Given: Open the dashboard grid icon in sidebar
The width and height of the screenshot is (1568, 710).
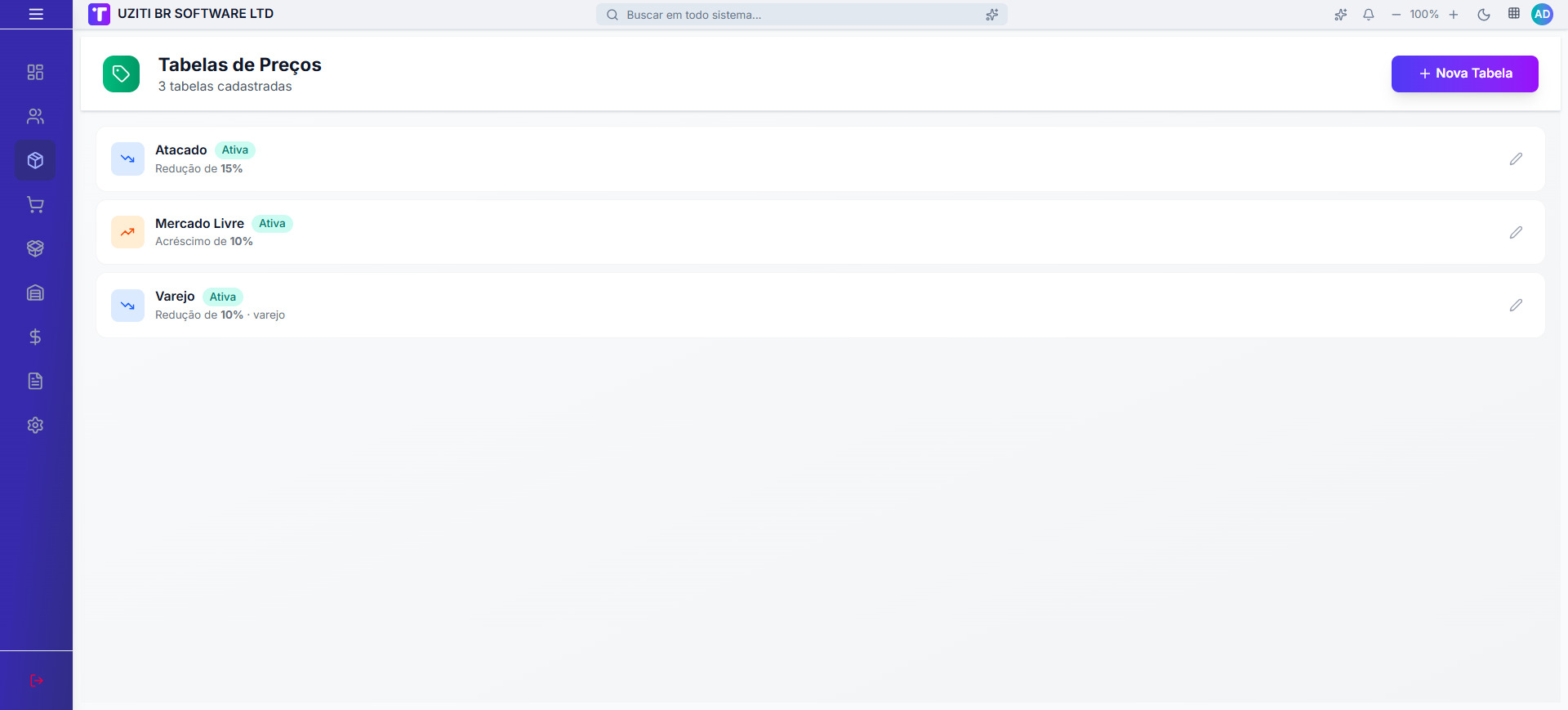Looking at the screenshot, I should coord(35,72).
